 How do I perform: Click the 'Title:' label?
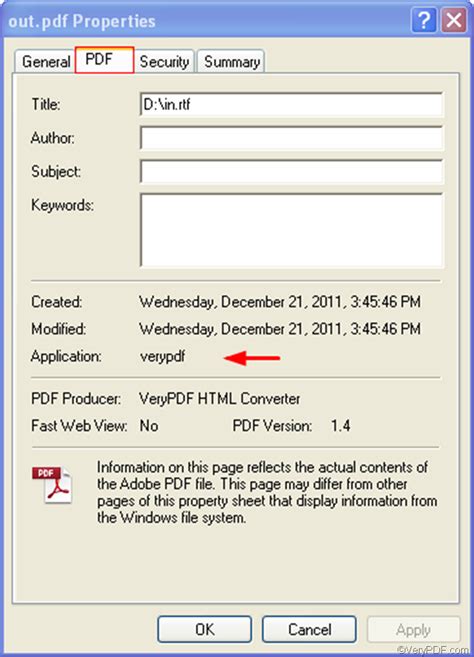pos(46,104)
